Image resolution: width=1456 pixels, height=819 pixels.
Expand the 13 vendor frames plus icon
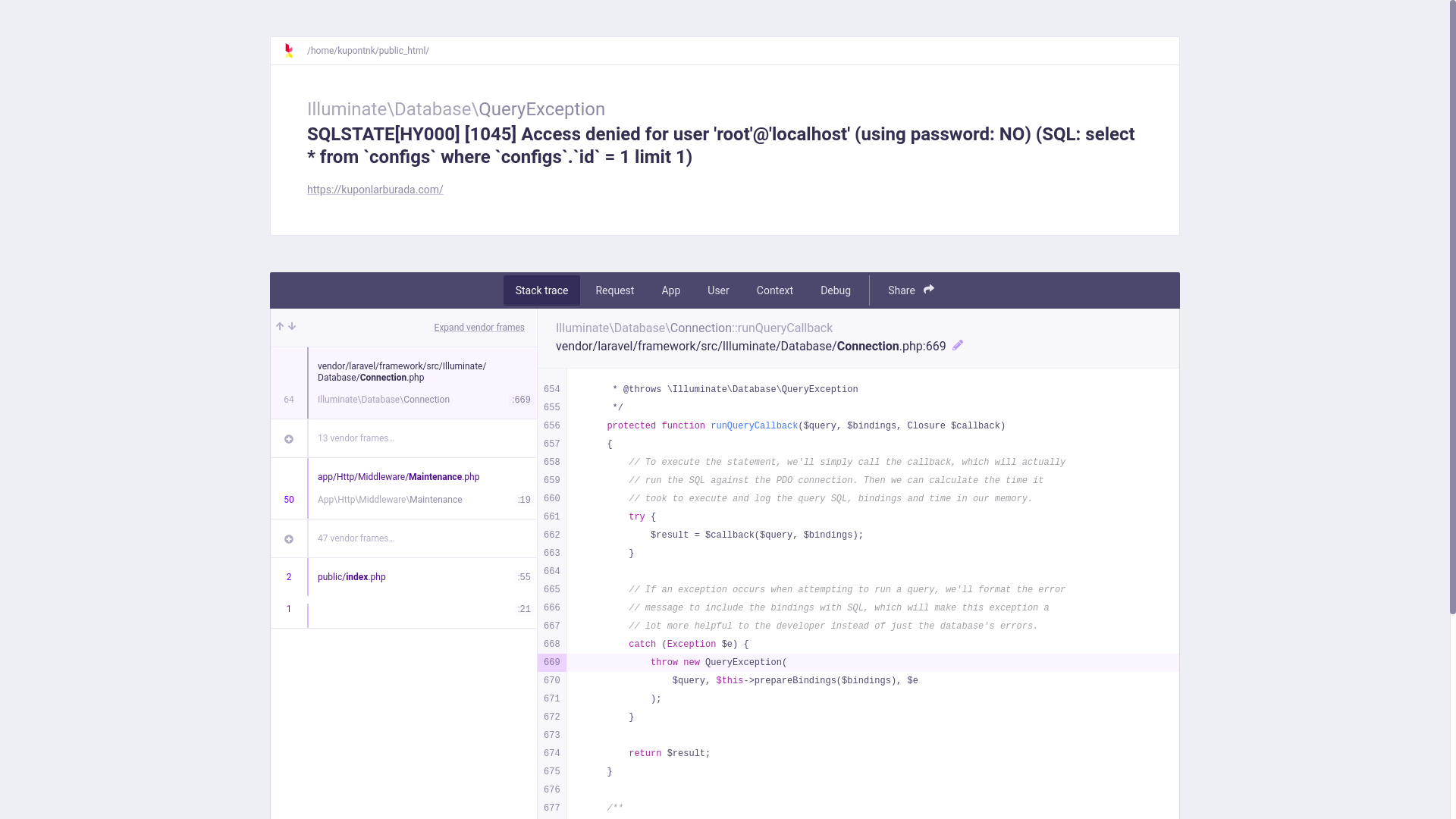tap(289, 439)
